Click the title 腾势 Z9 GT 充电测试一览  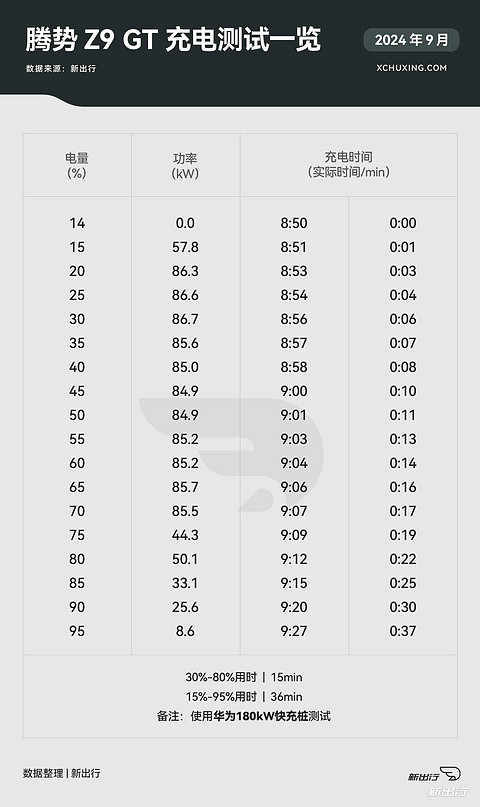pos(173,40)
